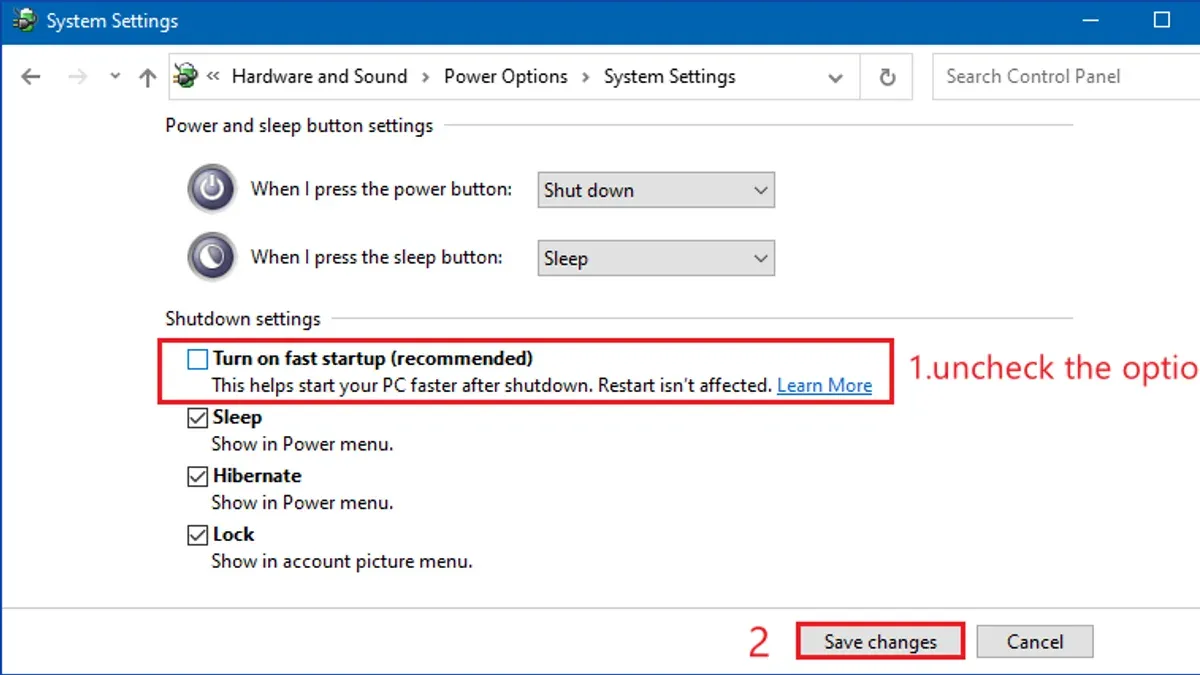This screenshot has width=1200, height=675.
Task: Click the fast startup description text
Action: pos(492,385)
